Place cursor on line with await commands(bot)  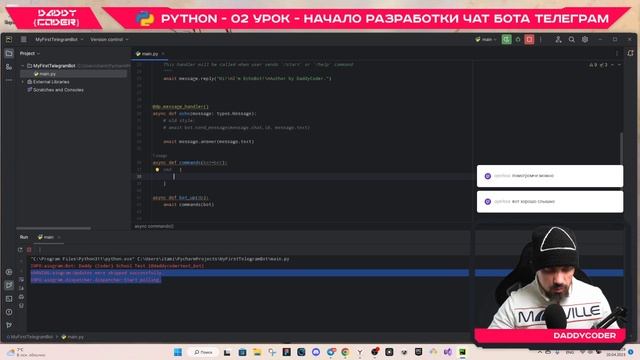(x=189, y=204)
